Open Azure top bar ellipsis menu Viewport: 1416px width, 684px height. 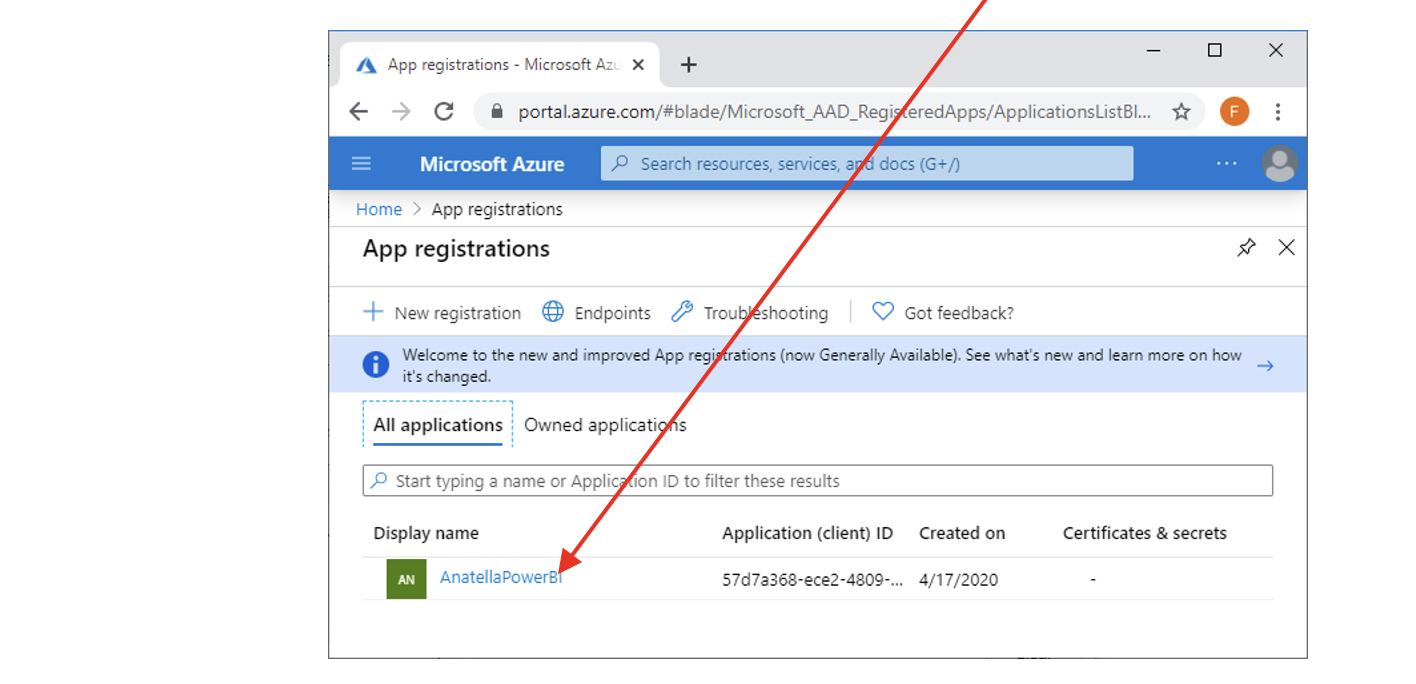click(1226, 164)
